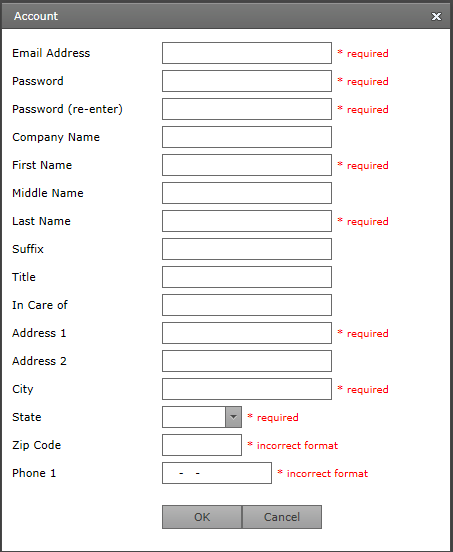The image size is (453, 552).
Task: Select the Password (re-enter) field
Action: (x=247, y=109)
